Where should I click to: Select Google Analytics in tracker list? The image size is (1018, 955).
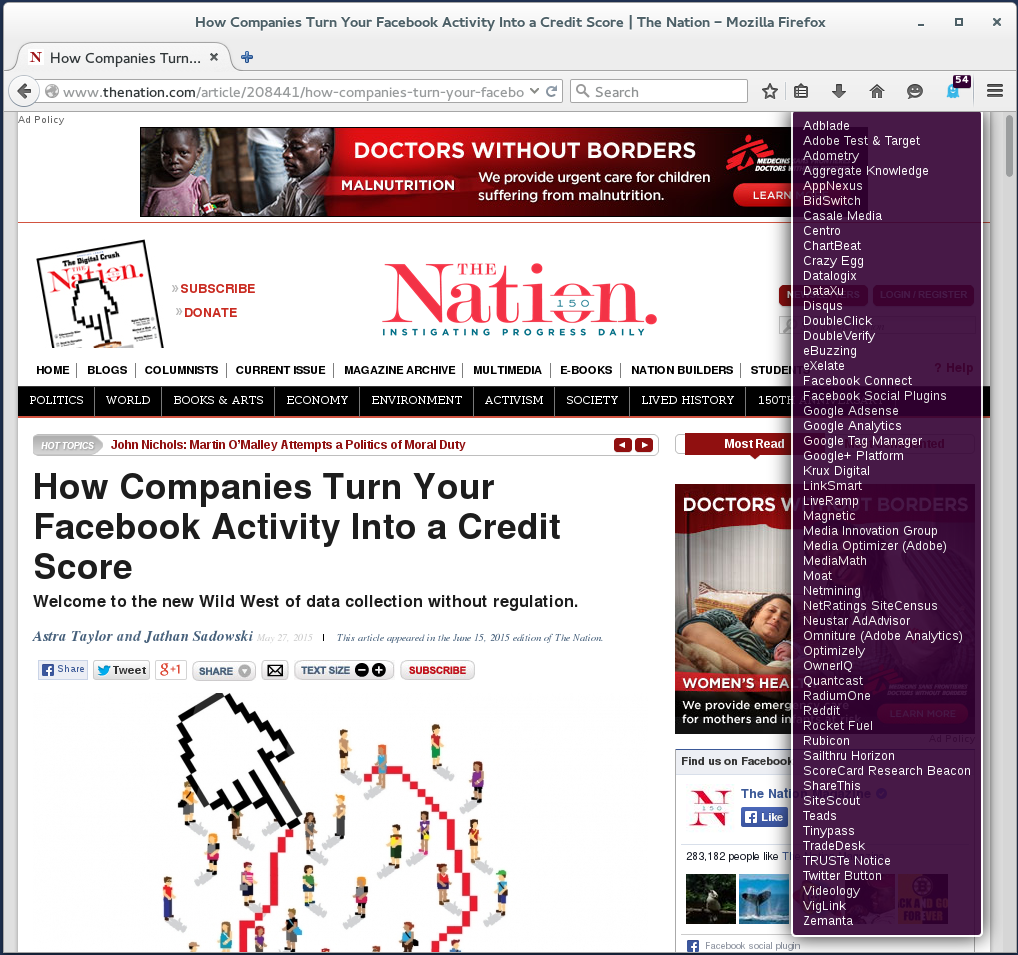pyautogui.click(x=852, y=426)
